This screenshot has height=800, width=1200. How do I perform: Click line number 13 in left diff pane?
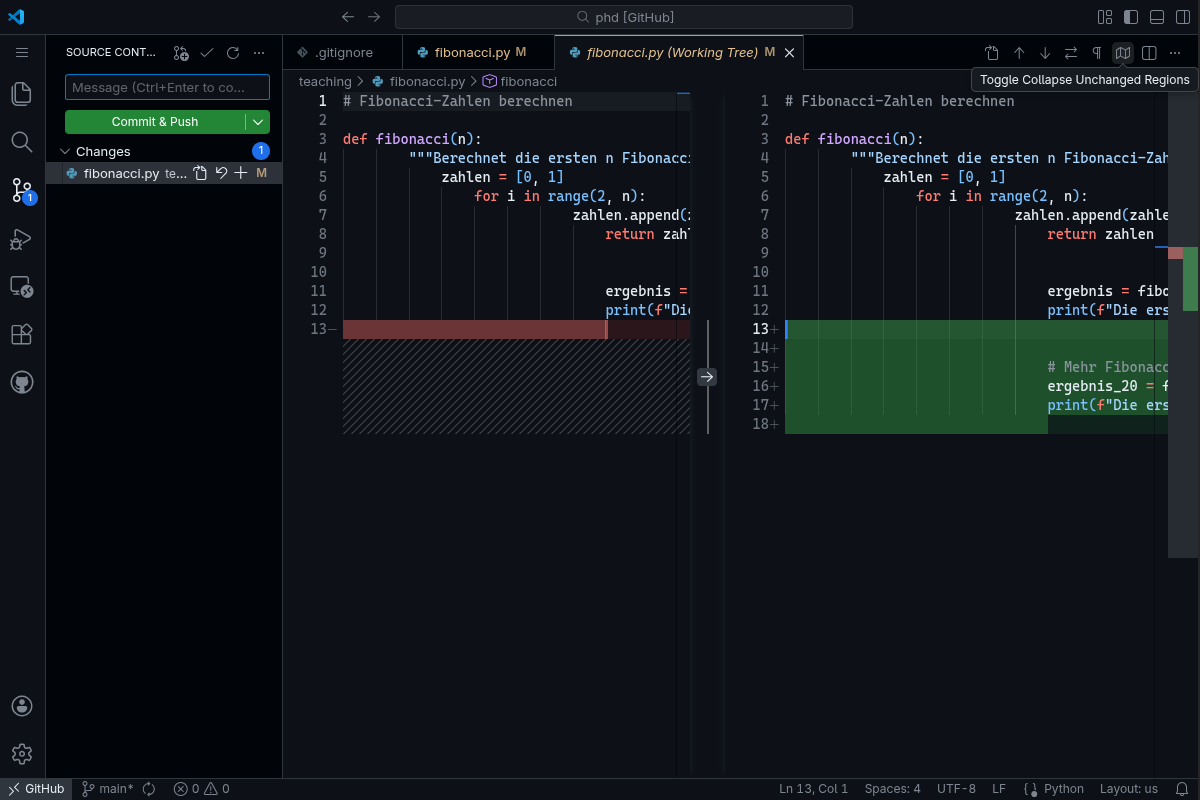(318, 329)
